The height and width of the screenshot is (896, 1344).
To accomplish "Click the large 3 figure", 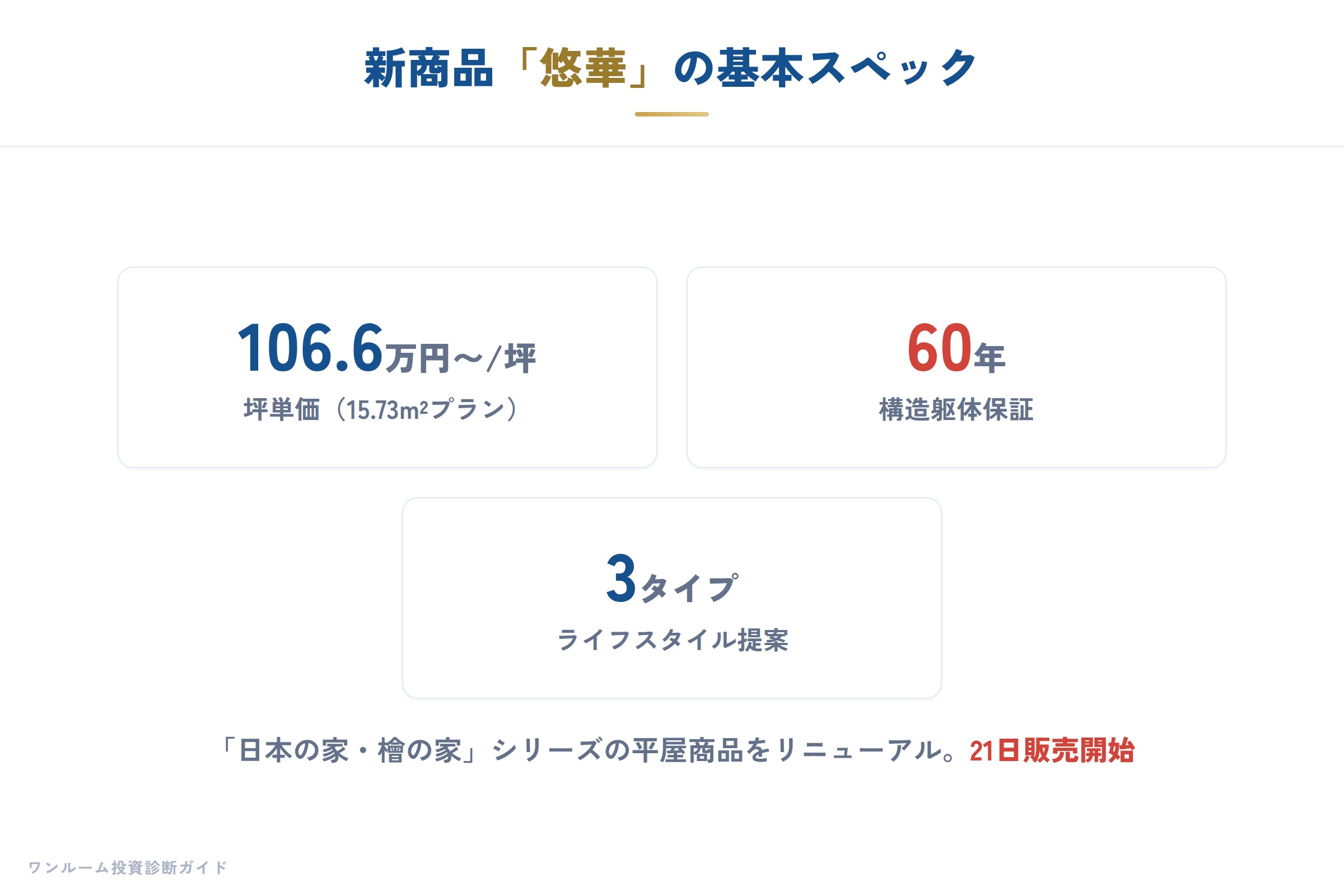I will (621, 578).
